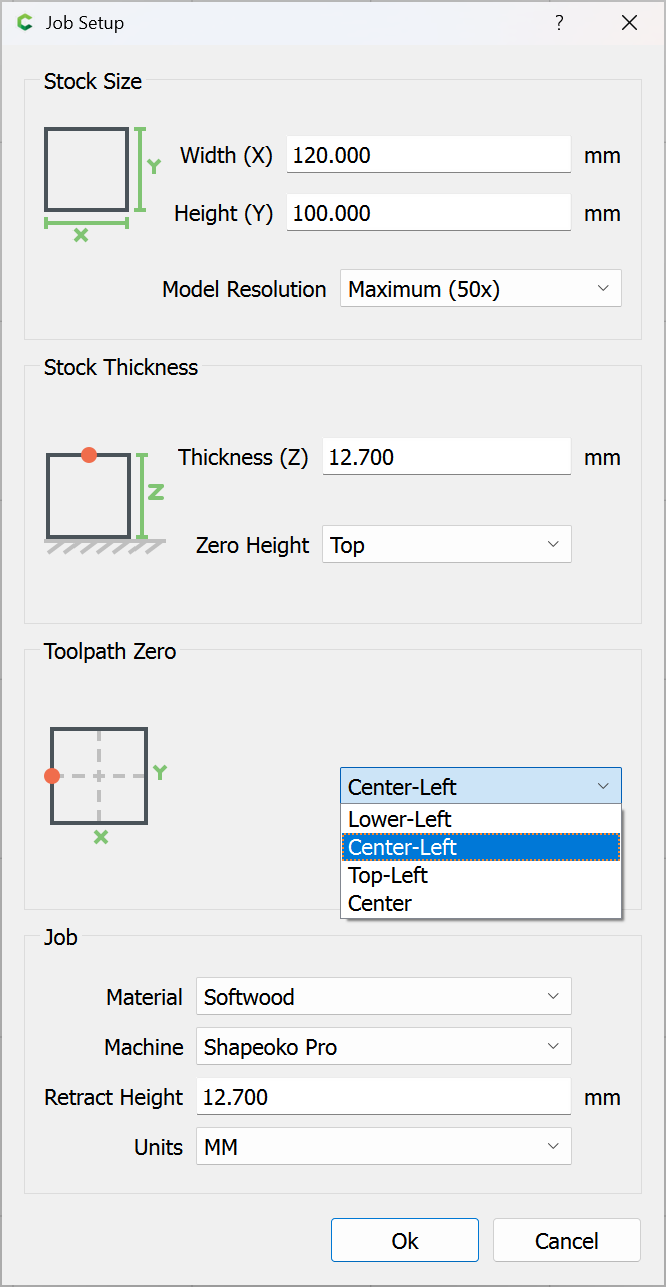Click the question mark help button
Screen dimensions: 666x1287
coord(559,23)
